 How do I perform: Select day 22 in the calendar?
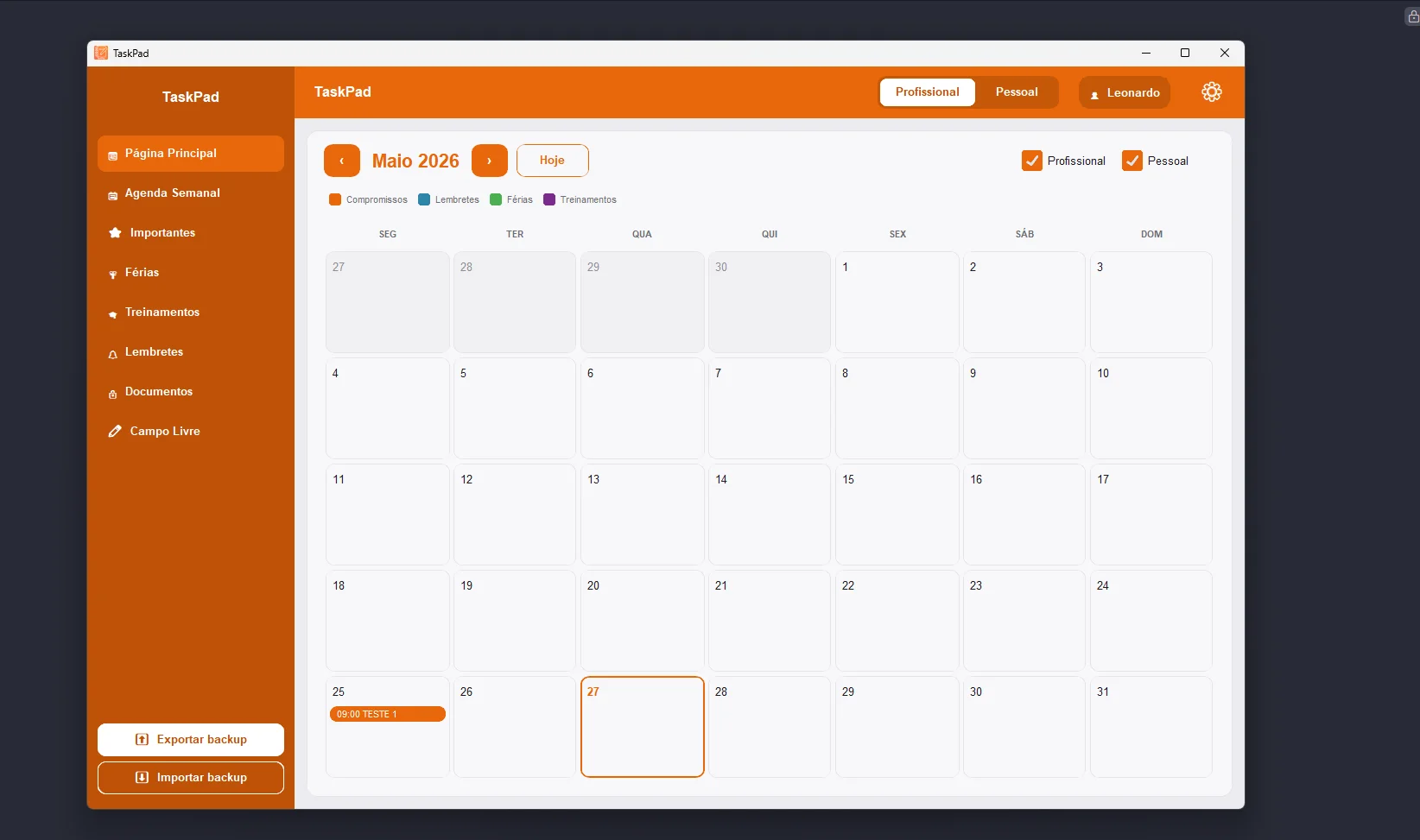tap(897, 621)
